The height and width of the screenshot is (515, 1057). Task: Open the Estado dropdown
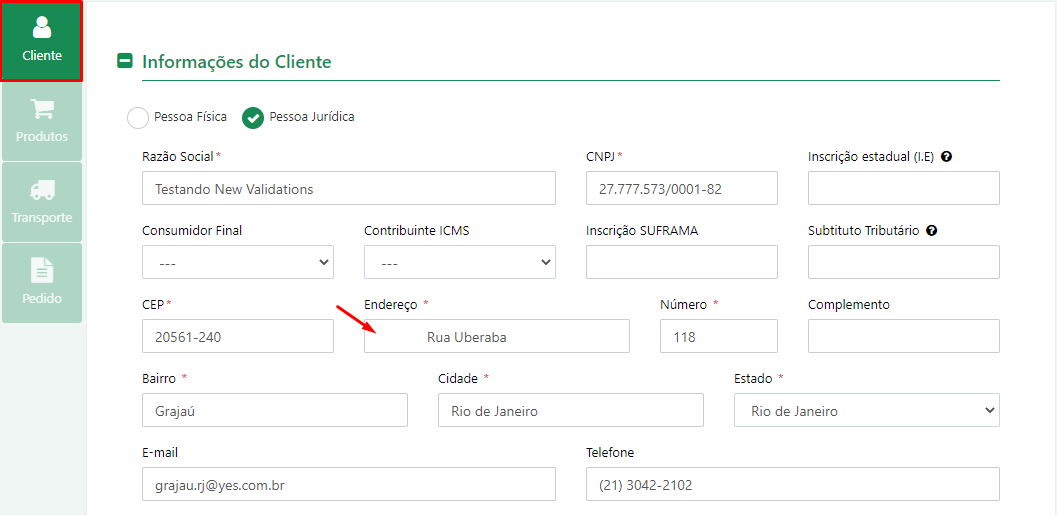click(867, 411)
